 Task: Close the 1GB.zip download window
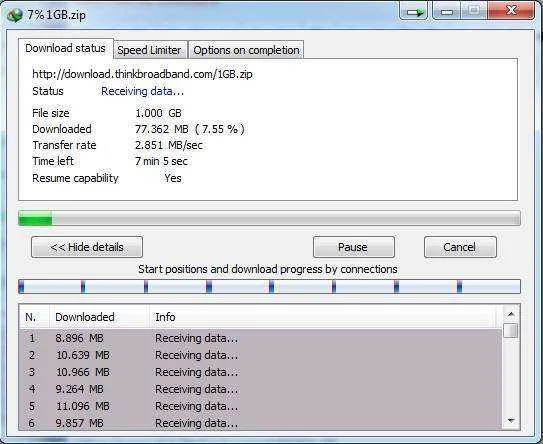511,10
